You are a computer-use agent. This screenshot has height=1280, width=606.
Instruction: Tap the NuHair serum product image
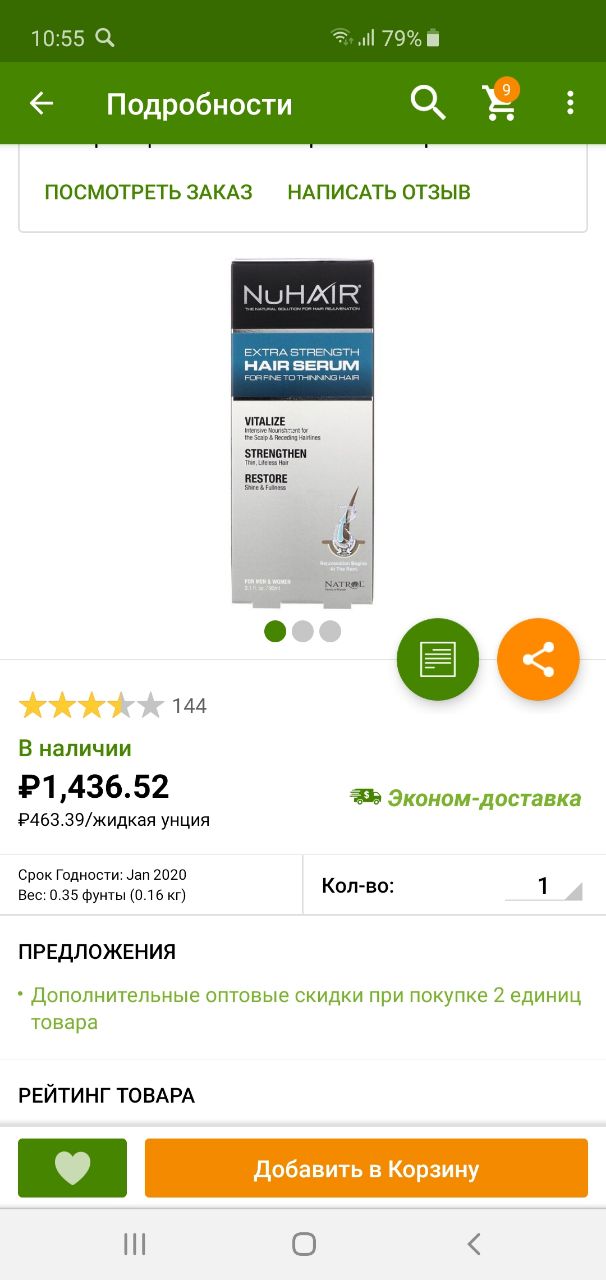(x=303, y=432)
